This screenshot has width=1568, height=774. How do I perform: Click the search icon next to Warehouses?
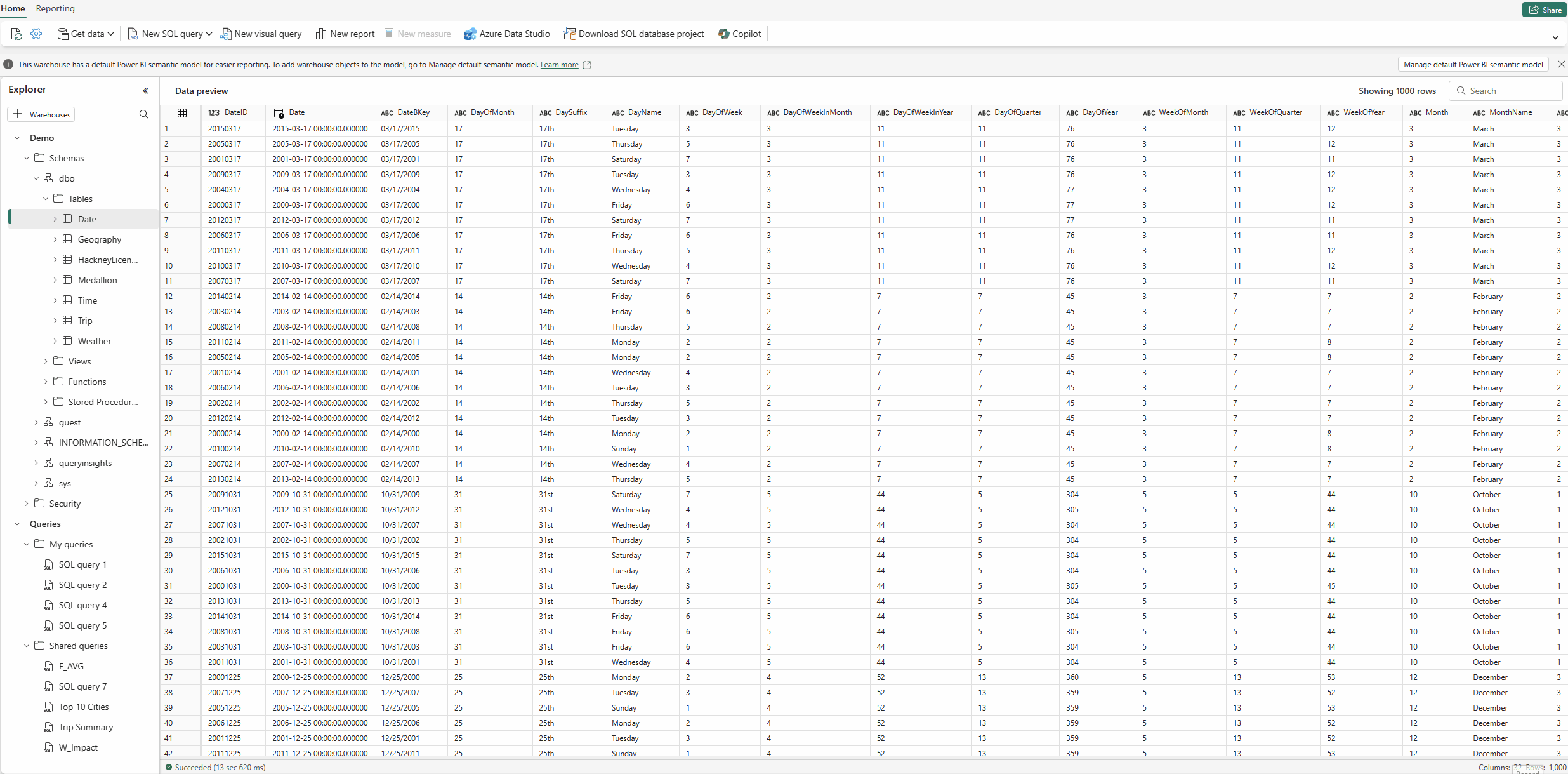(x=144, y=114)
